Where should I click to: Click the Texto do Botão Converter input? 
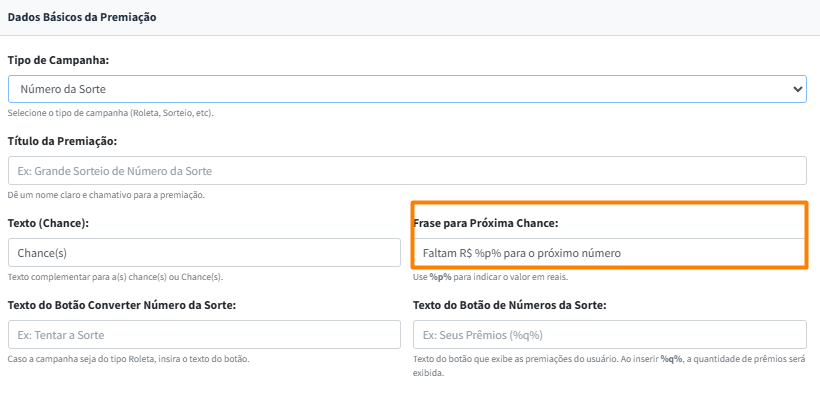(204, 334)
